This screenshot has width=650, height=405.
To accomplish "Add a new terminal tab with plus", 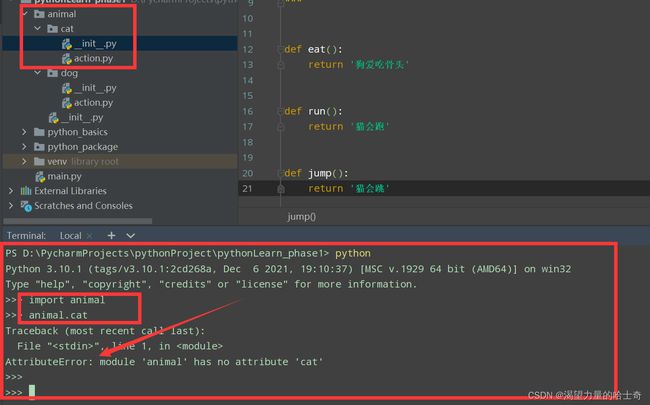I will [111, 235].
